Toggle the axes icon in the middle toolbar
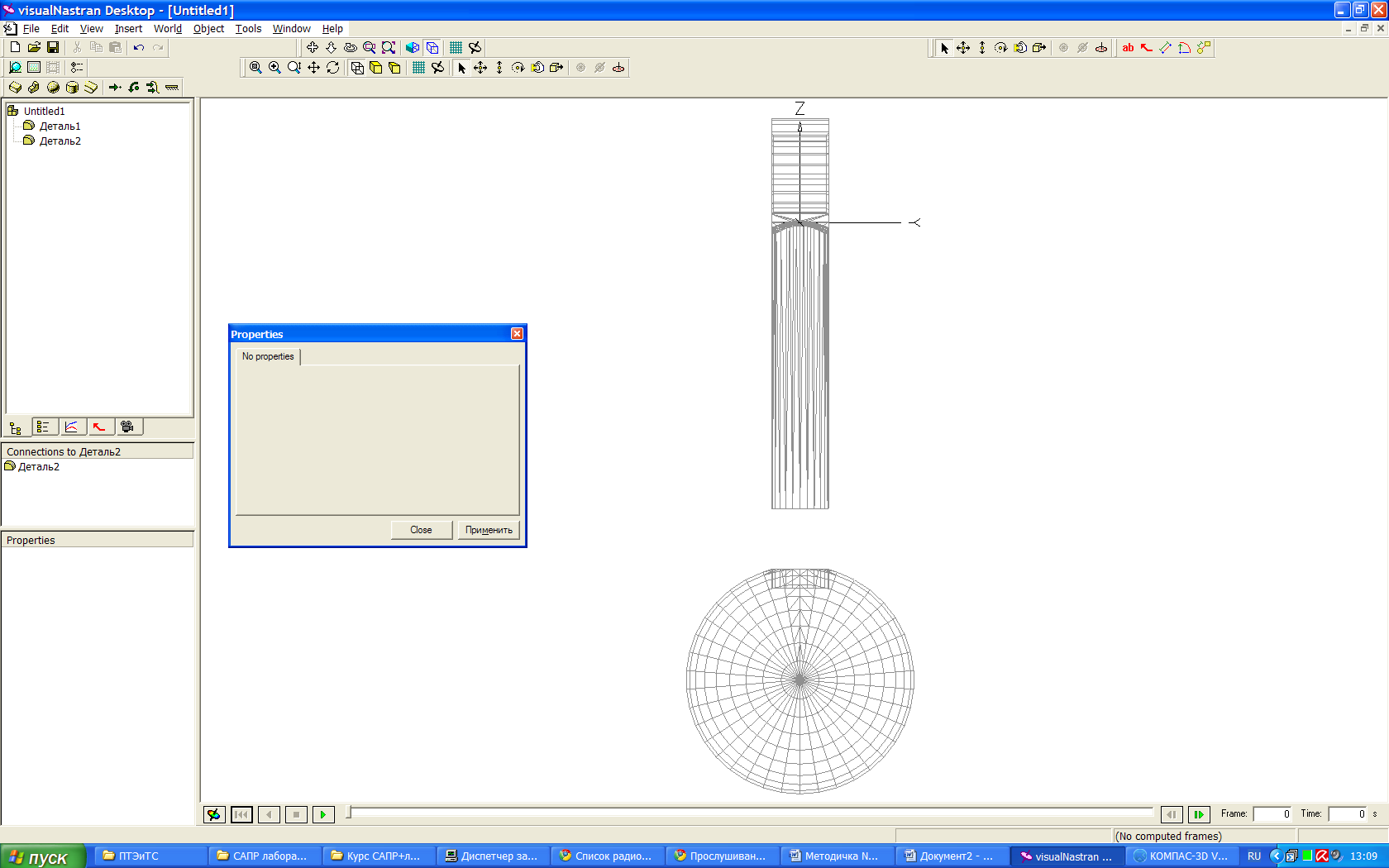 coord(438,68)
